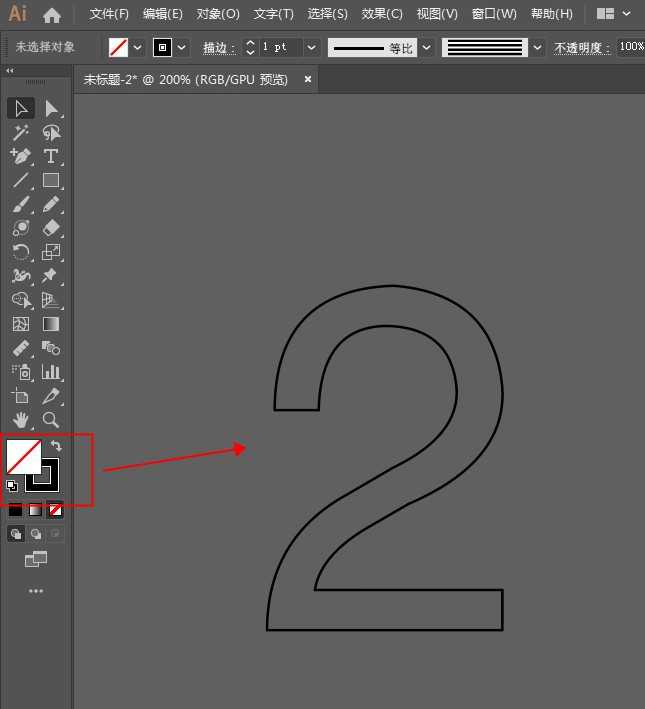Select the Zoom tool
645x709 pixels.
click(x=51, y=420)
